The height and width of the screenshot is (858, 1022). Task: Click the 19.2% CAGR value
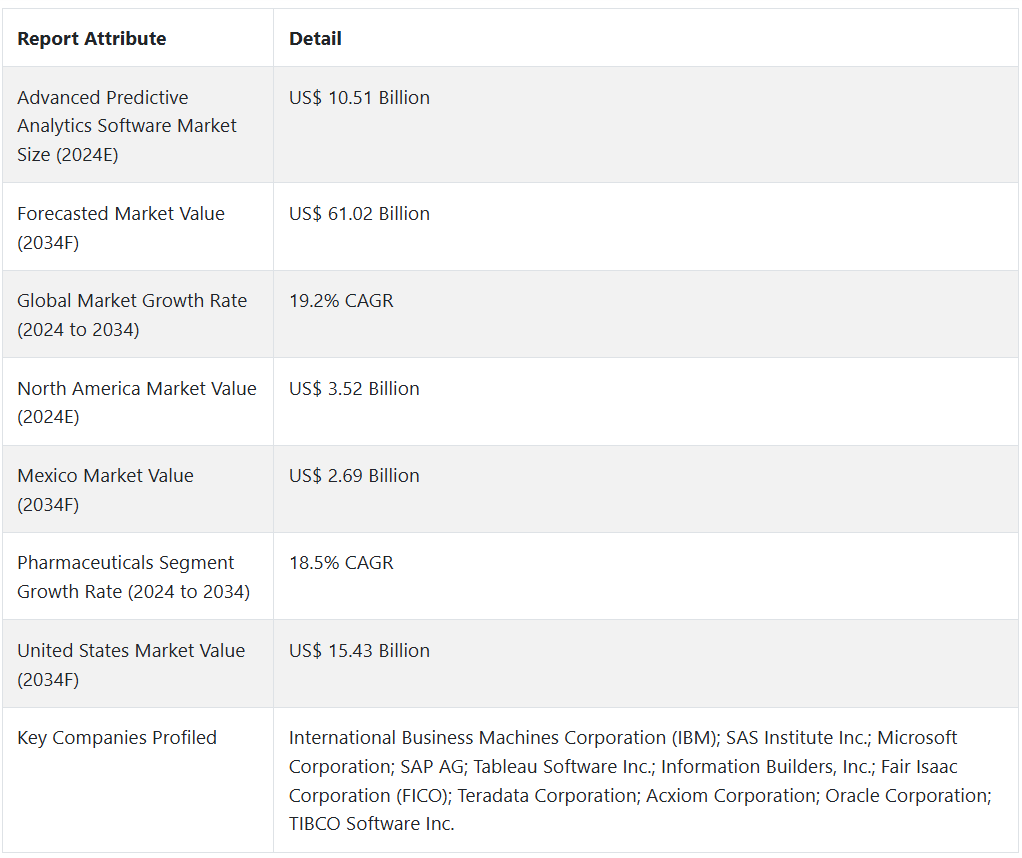(x=341, y=301)
